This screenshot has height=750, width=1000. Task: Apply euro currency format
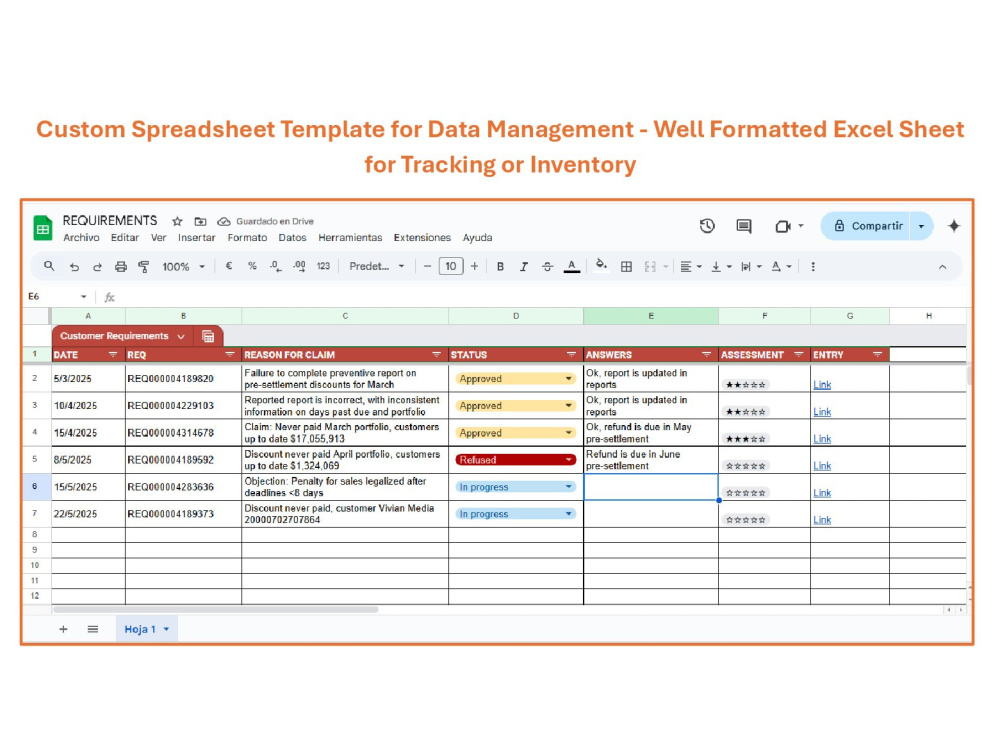pos(229,267)
